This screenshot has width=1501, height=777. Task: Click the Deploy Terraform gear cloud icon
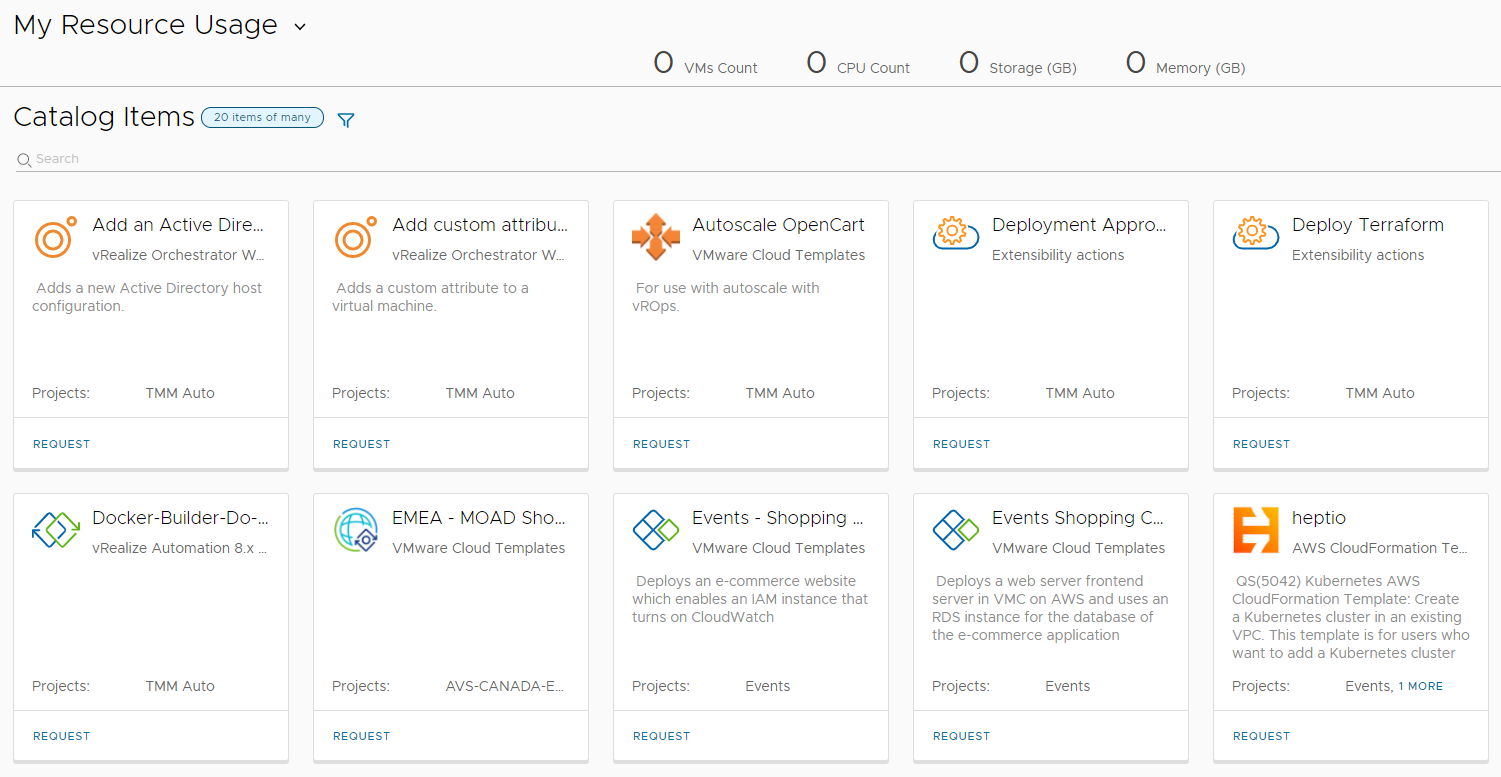(x=1256, y=234)
